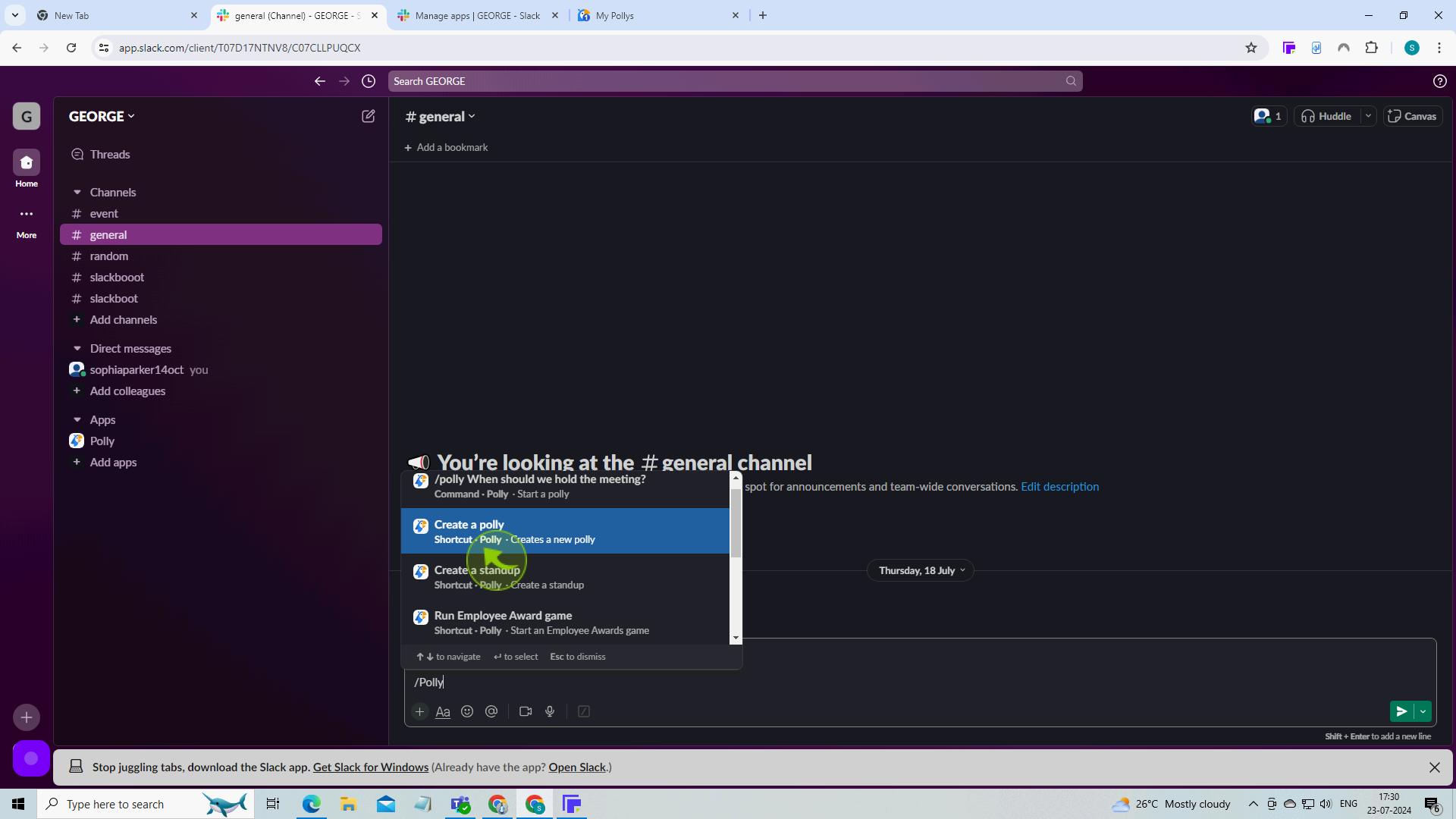Image resolution: width=1456 pixels, height=819 pixels.
Task: Start a Huddle
Action: tap(1327, 116)
